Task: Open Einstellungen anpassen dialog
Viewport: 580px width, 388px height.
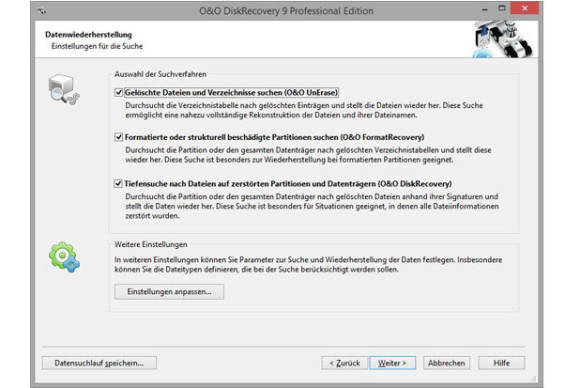Action: (169, 291)
